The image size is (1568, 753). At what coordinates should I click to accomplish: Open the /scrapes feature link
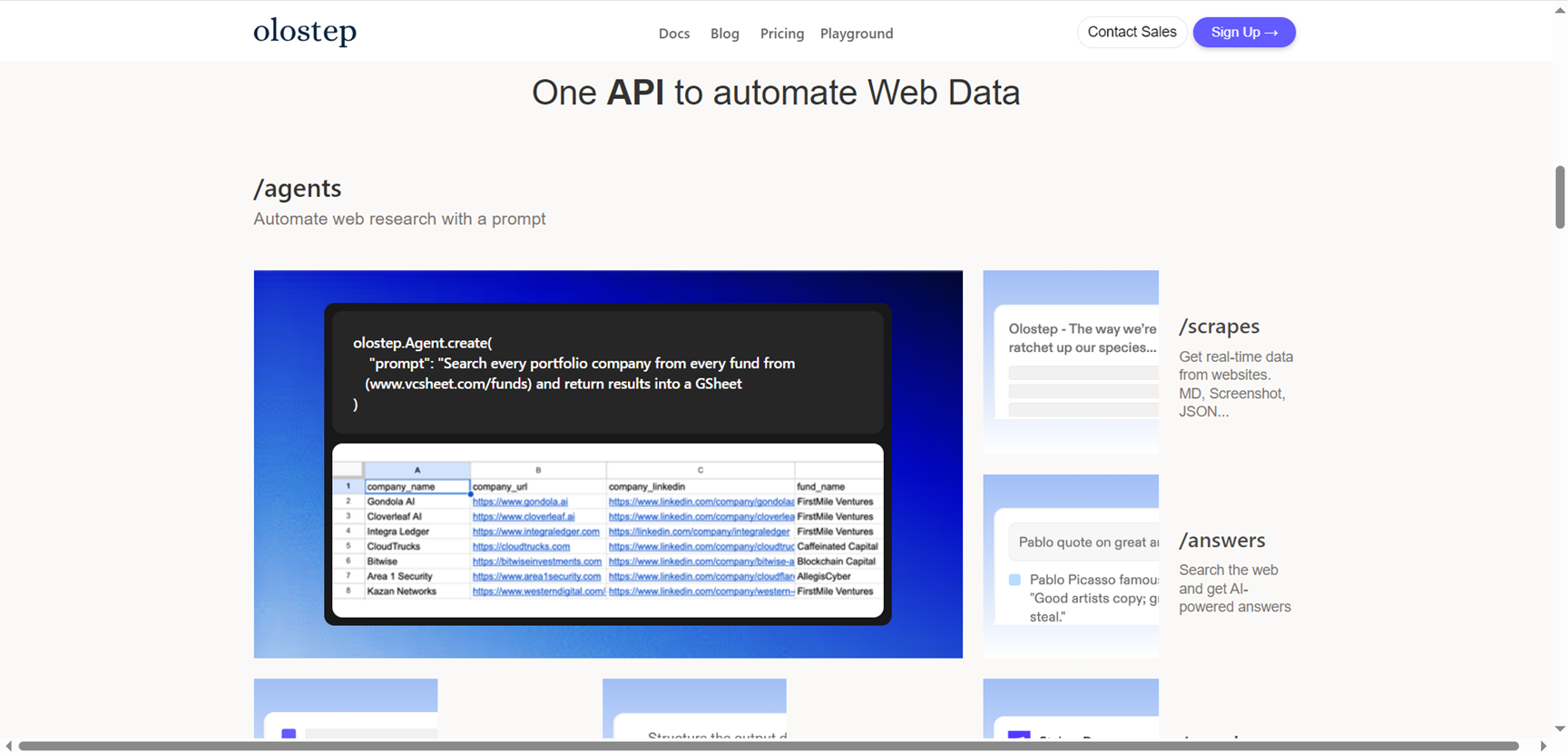point(1219,326)
